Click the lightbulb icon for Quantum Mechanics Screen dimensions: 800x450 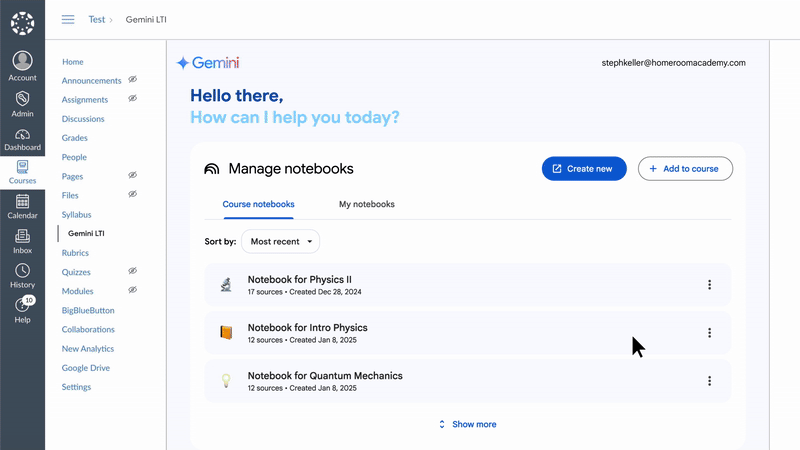226,381
